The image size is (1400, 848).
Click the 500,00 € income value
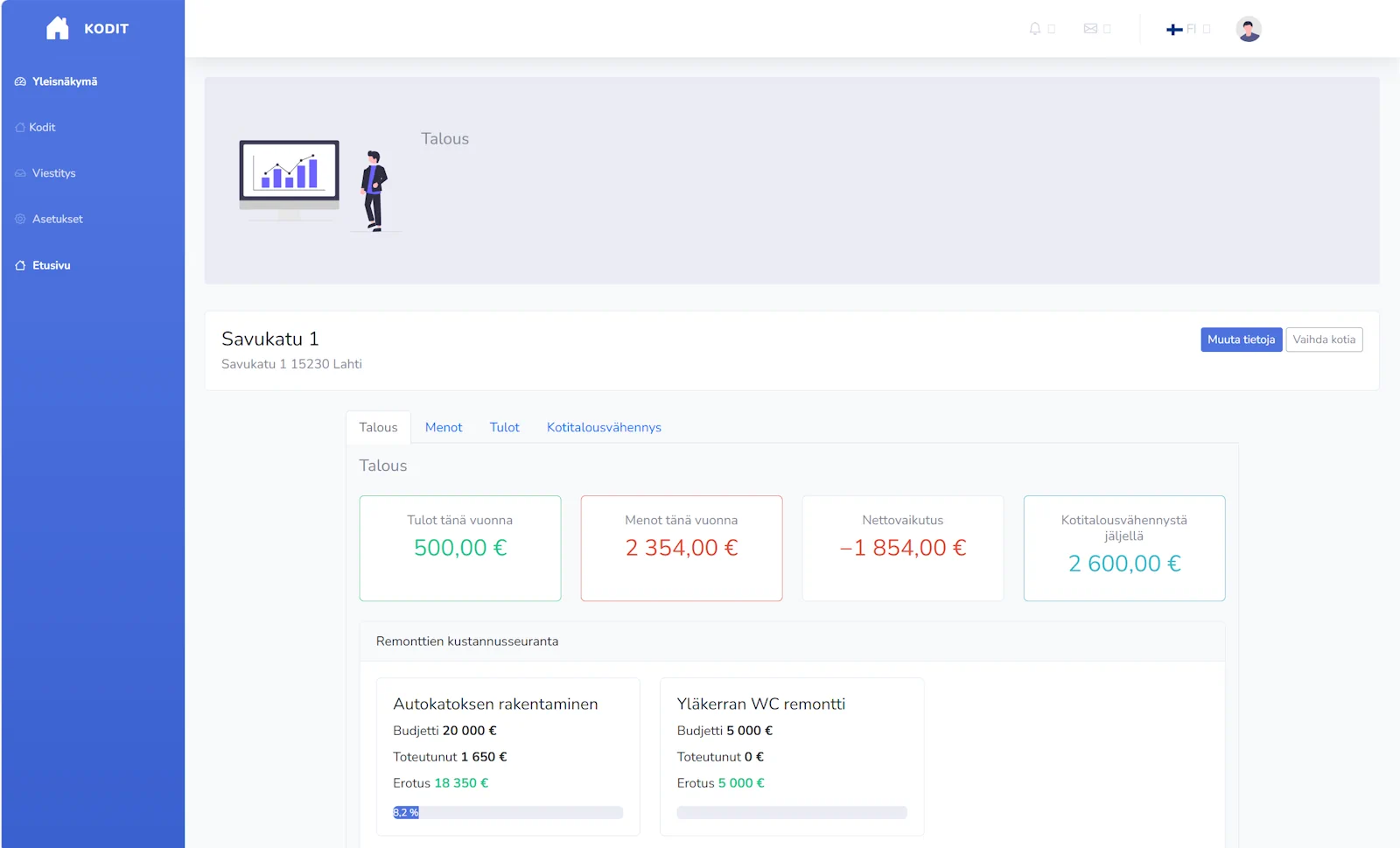click(460, 548)
